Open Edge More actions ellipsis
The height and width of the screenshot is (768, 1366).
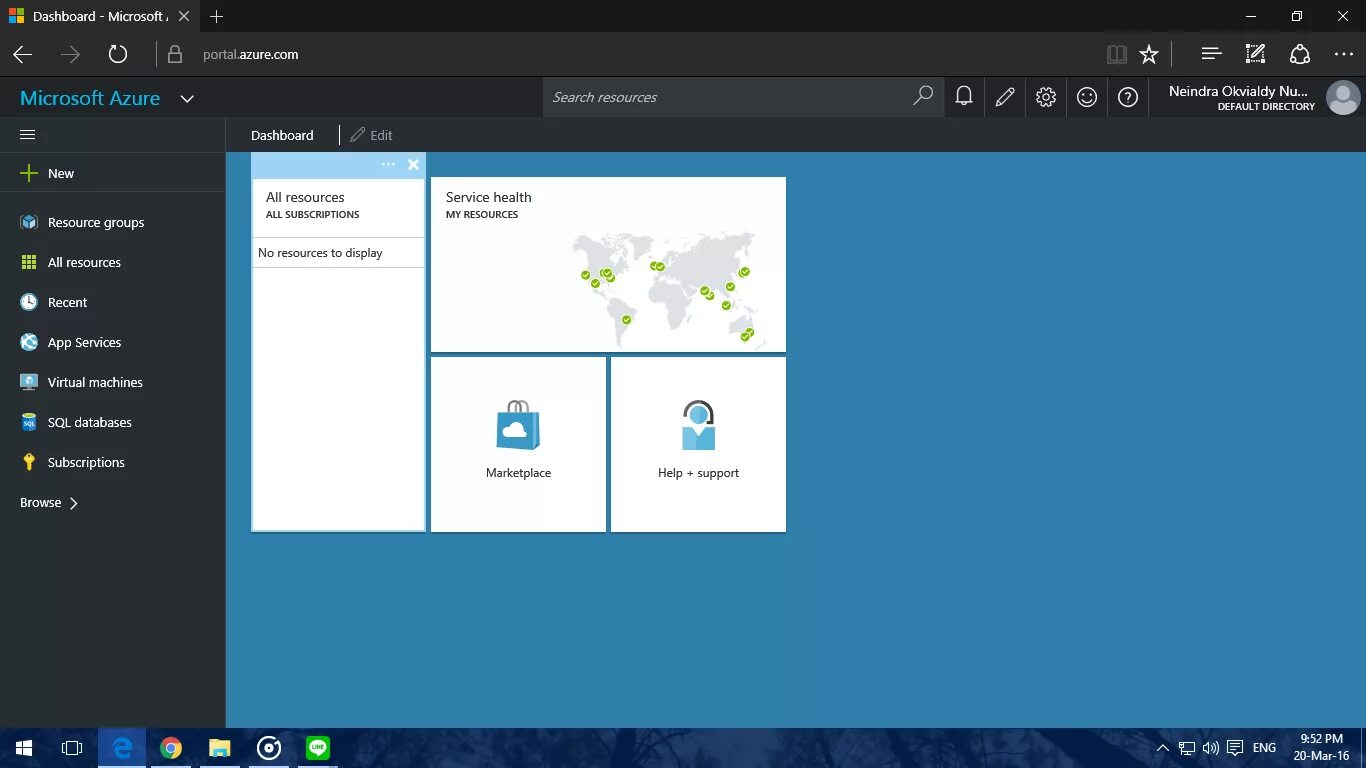(1343, 54)
